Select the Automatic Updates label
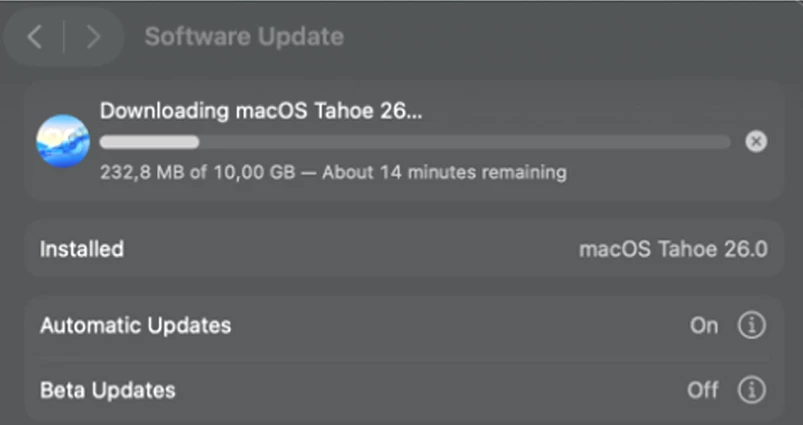Screen dimensions: 803x425 click(x=135, y=326)
